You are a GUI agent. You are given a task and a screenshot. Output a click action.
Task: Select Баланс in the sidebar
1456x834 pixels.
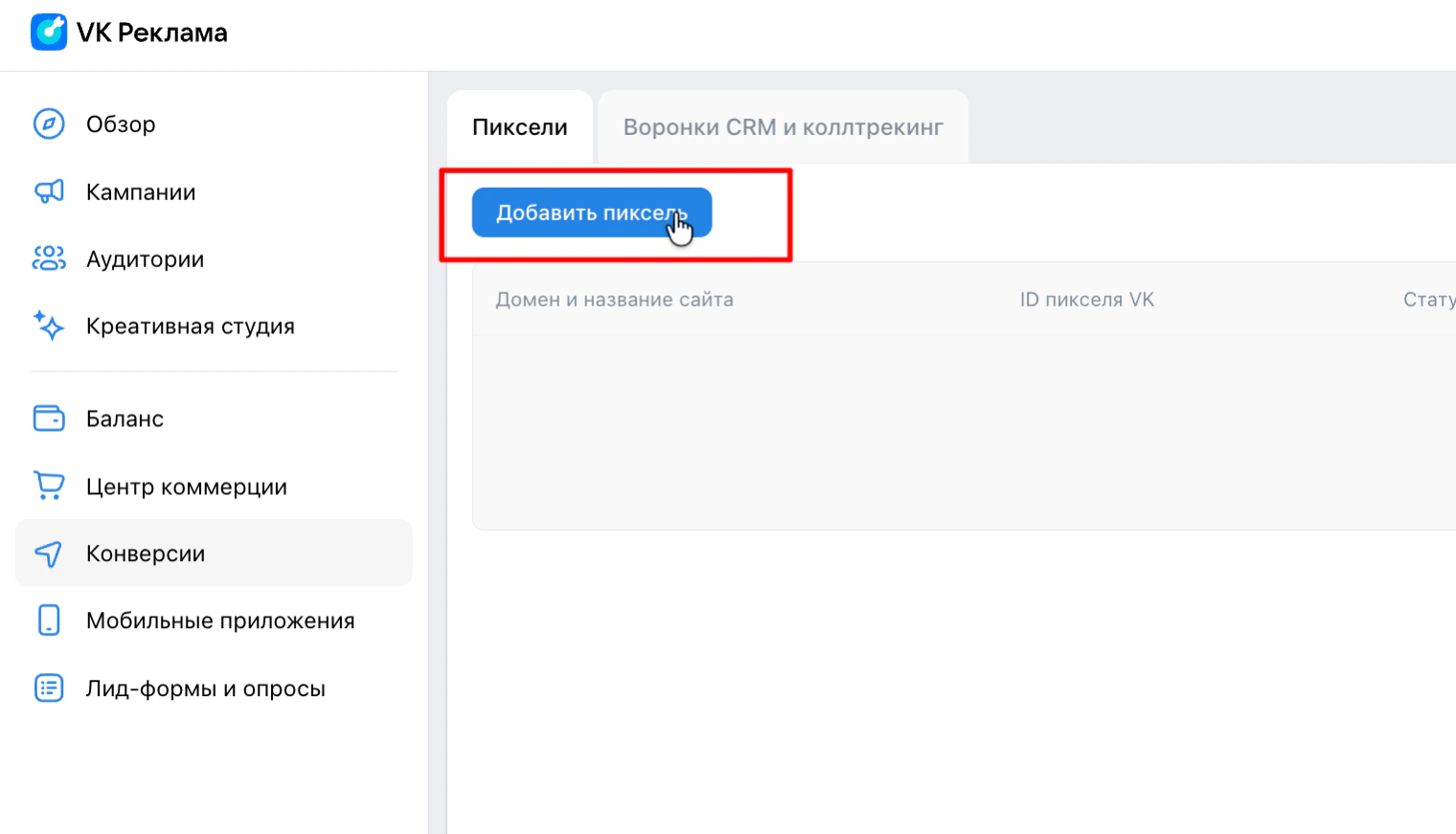[x=125, y=418]
